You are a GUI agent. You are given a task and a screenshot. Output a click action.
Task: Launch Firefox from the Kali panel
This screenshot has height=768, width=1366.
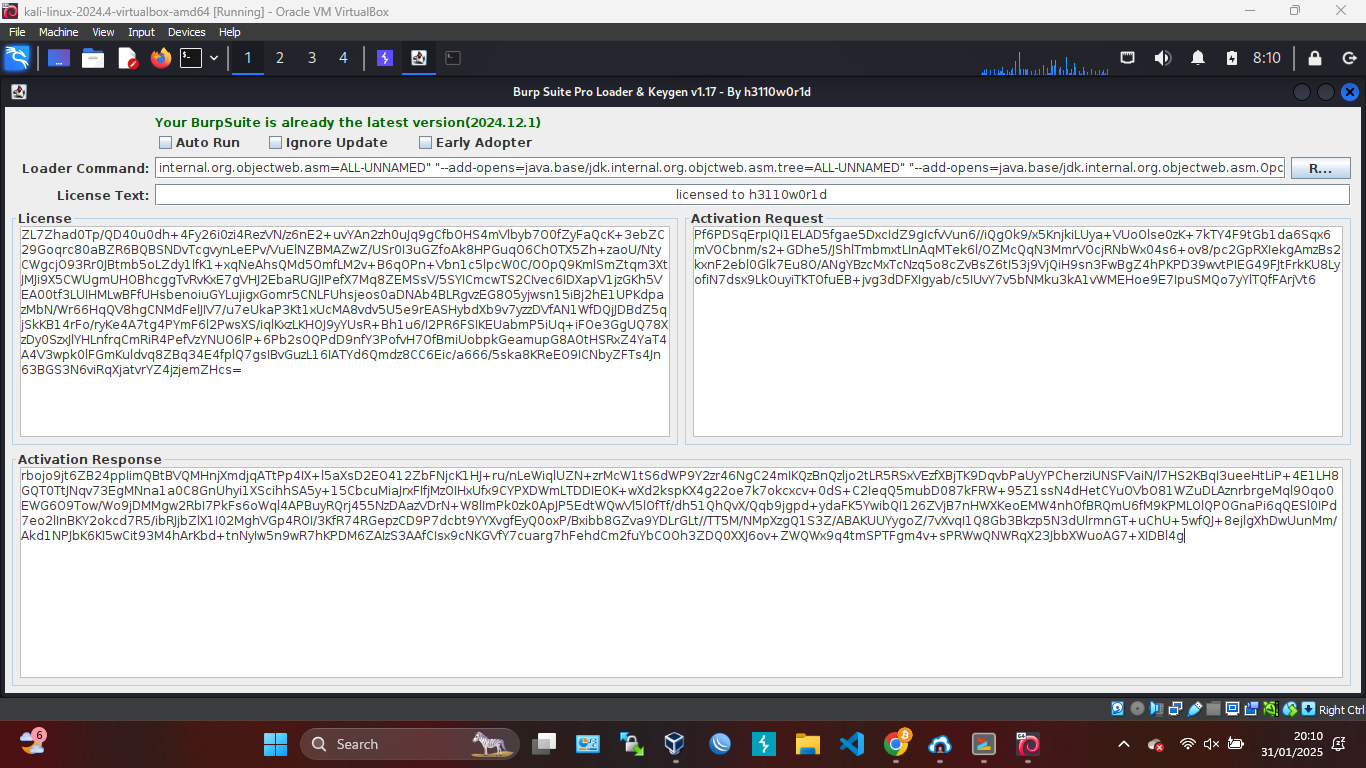161,58
